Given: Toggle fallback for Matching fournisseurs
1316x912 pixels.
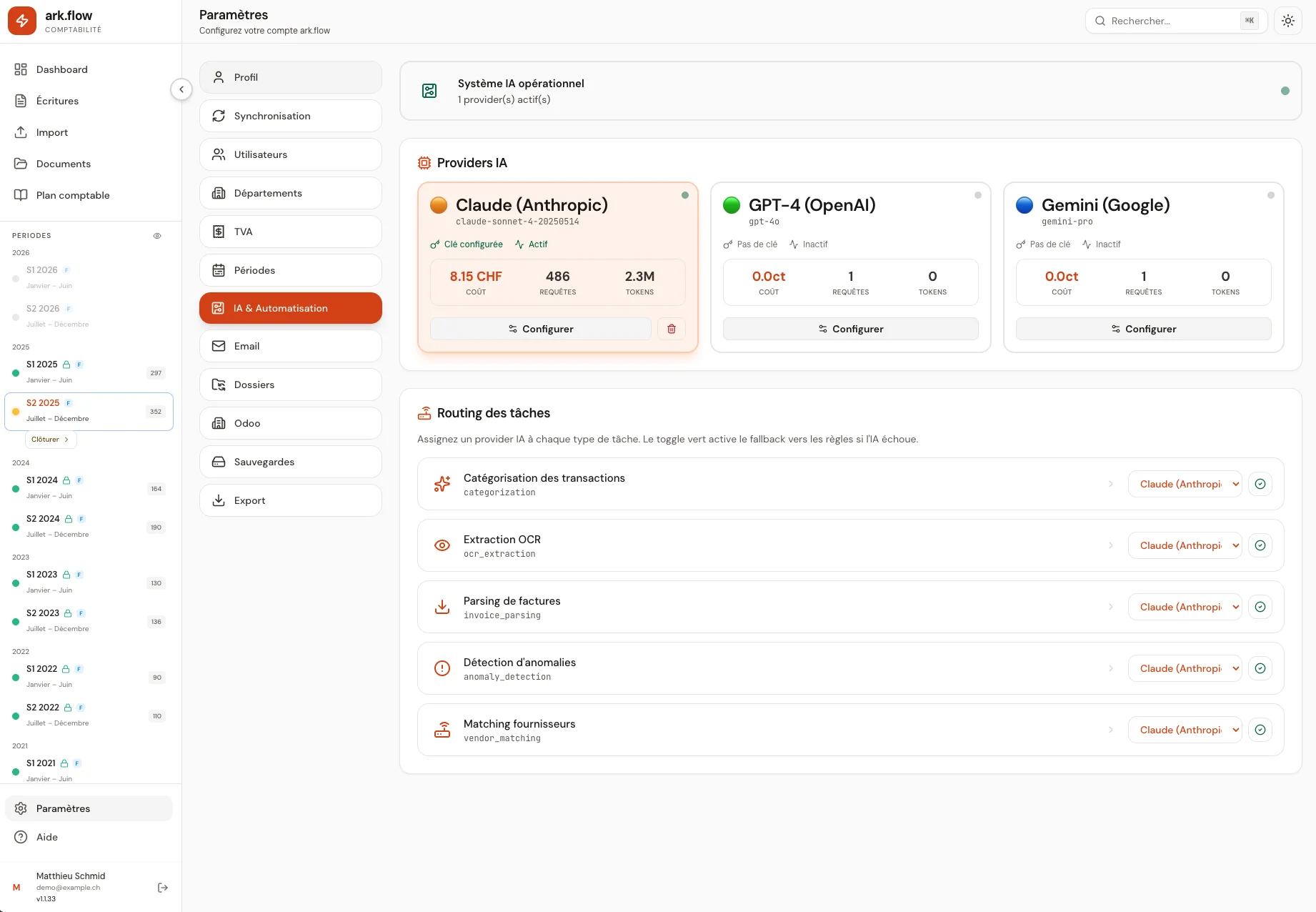Looking at the screenshot, I should click(x=1260, y=730).
